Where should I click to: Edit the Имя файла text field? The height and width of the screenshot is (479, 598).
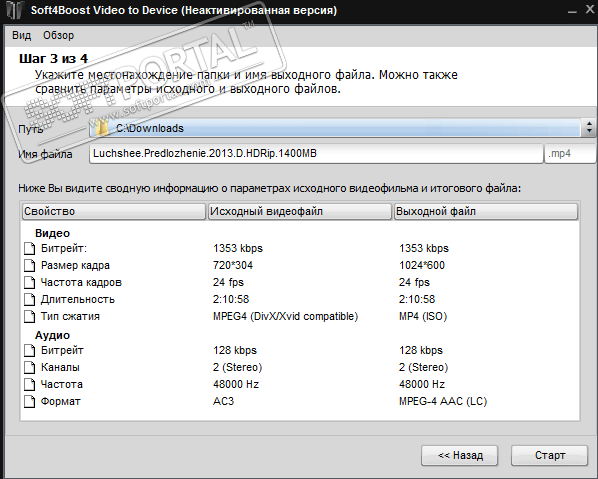click(x=316, y=154)
